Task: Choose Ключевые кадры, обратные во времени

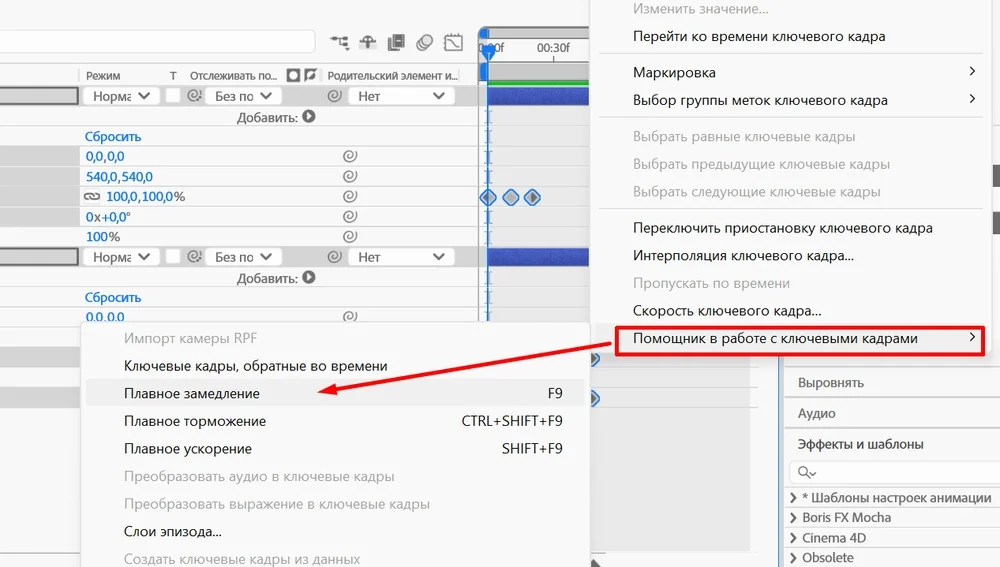Action: 255,366
